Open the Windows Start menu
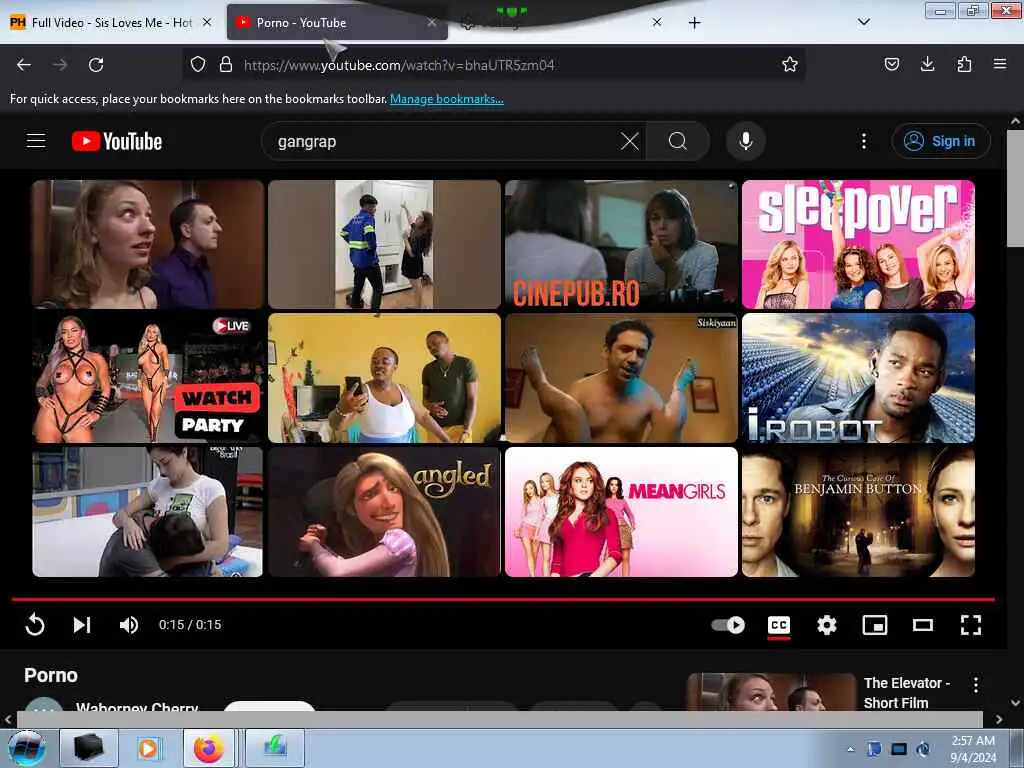Viewport: 1024px width, 768px height. click(x=27, y=748)
